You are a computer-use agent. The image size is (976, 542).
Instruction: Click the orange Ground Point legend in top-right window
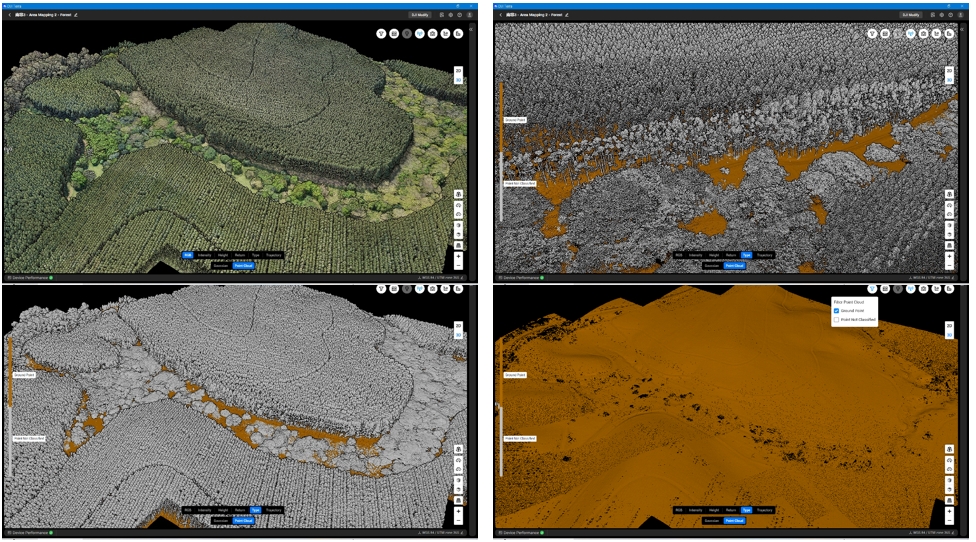coord(515,120)
